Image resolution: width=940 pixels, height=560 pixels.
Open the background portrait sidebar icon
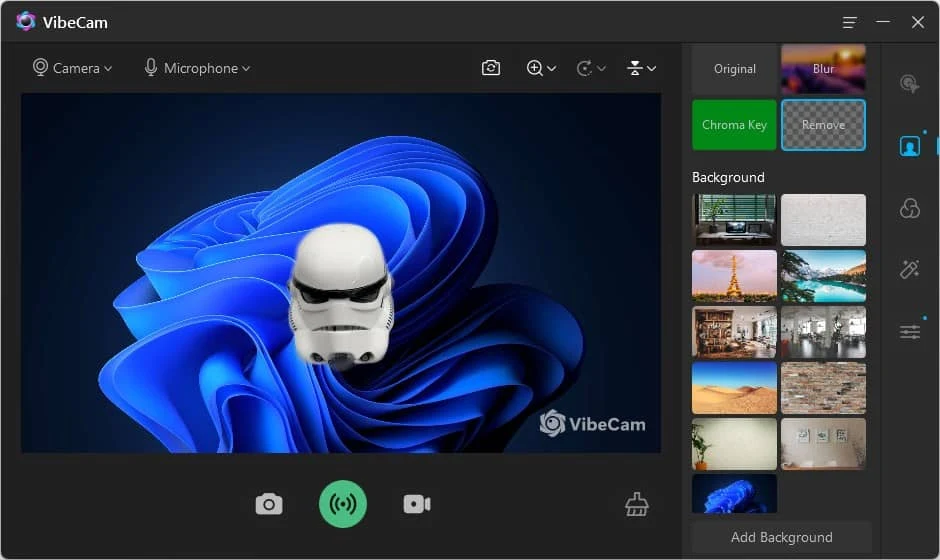pos(909,146)
